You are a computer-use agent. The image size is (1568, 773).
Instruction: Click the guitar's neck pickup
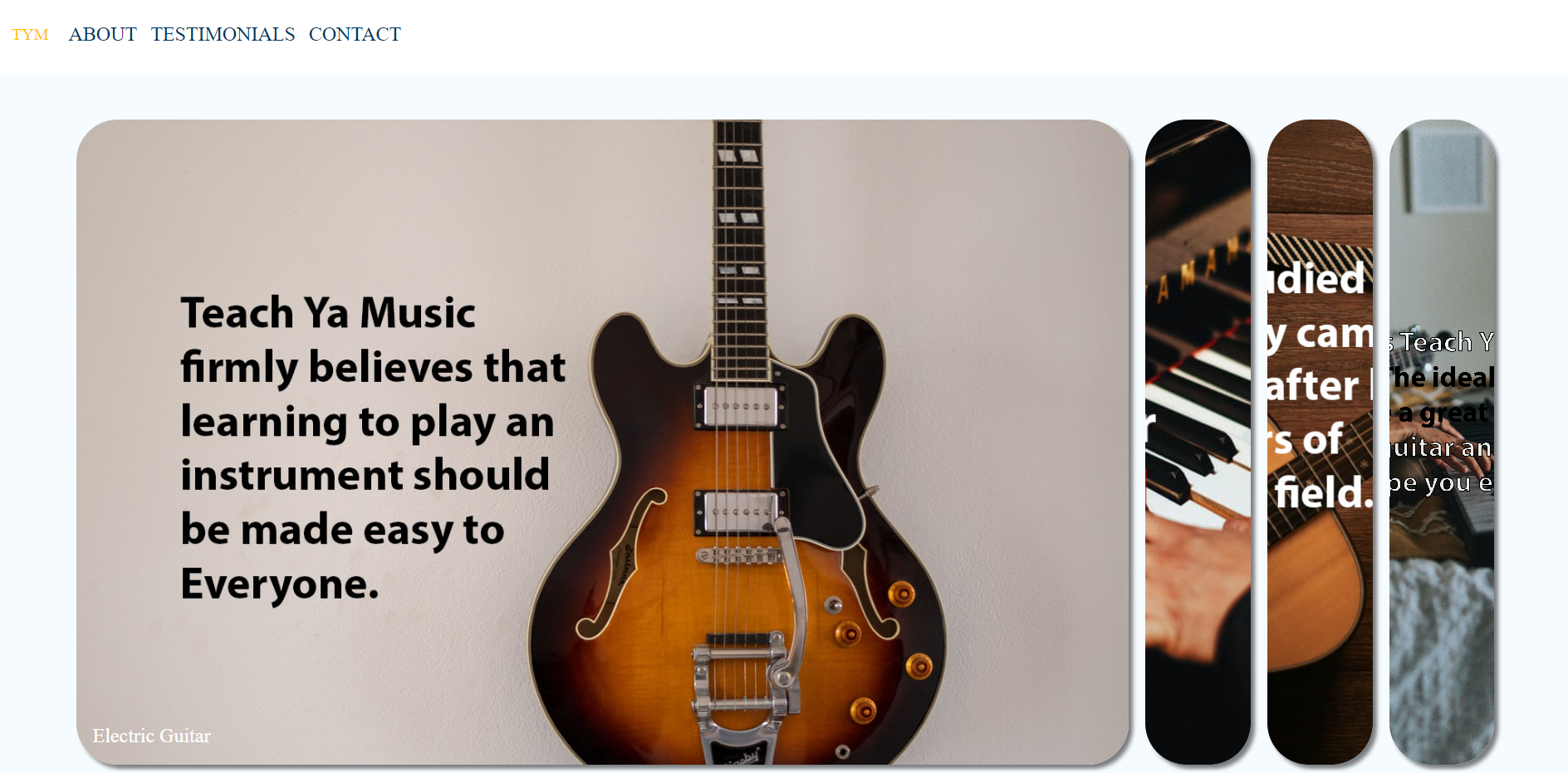(737, 407)
